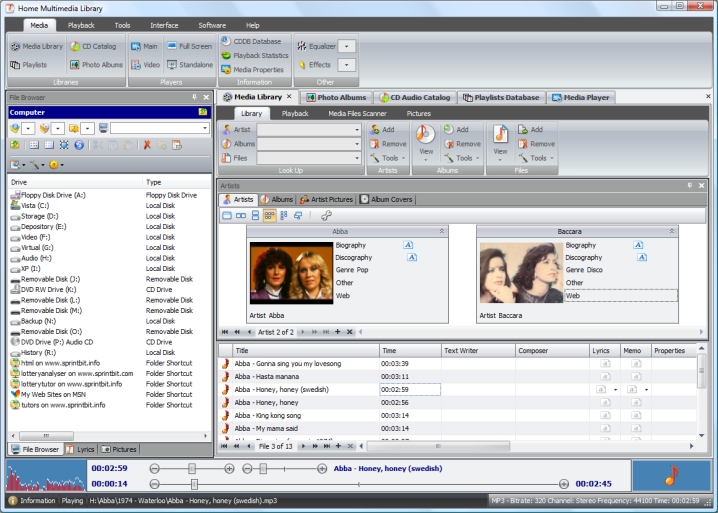
Task: Toggle auto-hide pin on the File Browser panel
Action: coord(194,97)
